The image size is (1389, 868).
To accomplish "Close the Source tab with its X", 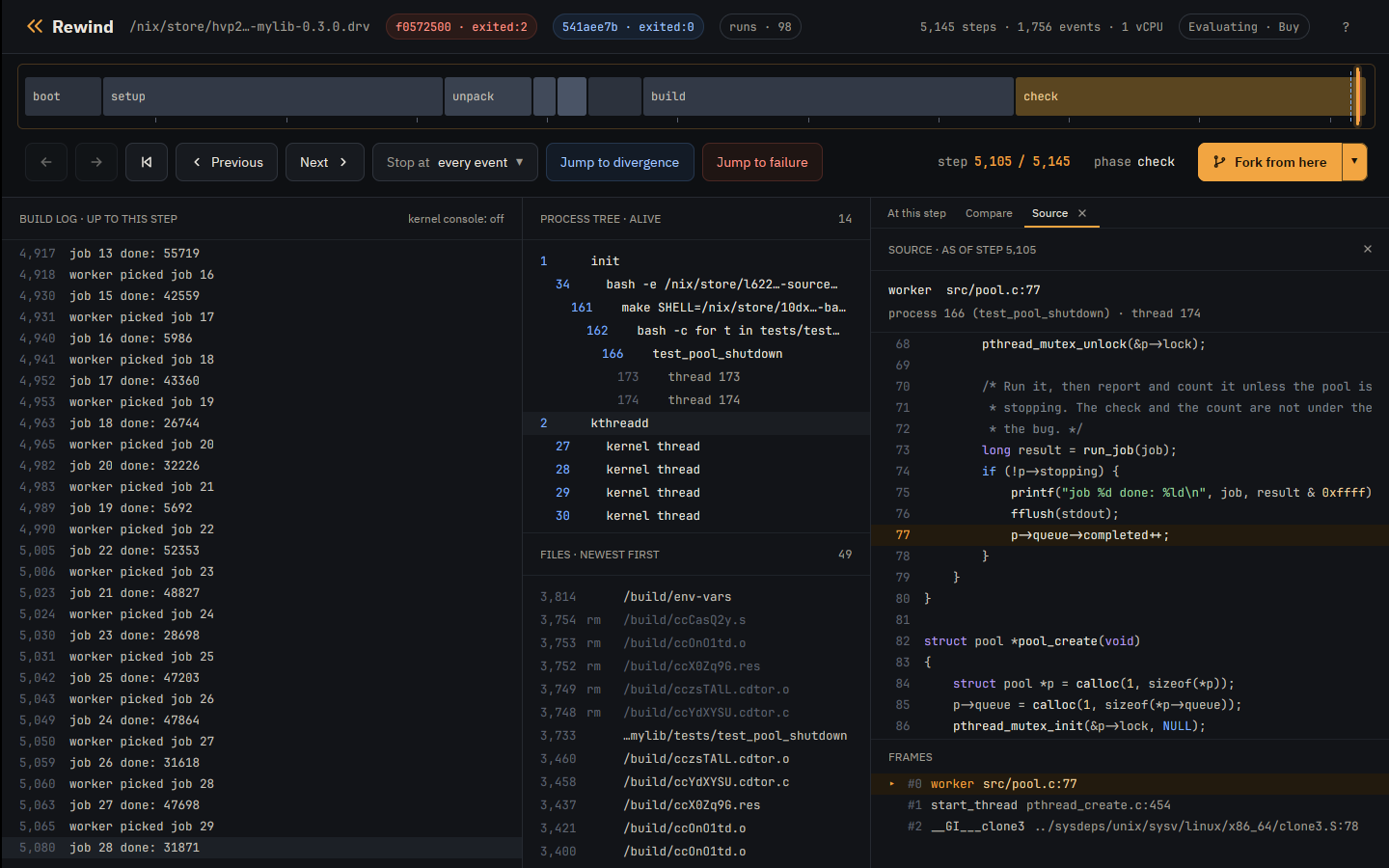I will (x=1082, y=213).
